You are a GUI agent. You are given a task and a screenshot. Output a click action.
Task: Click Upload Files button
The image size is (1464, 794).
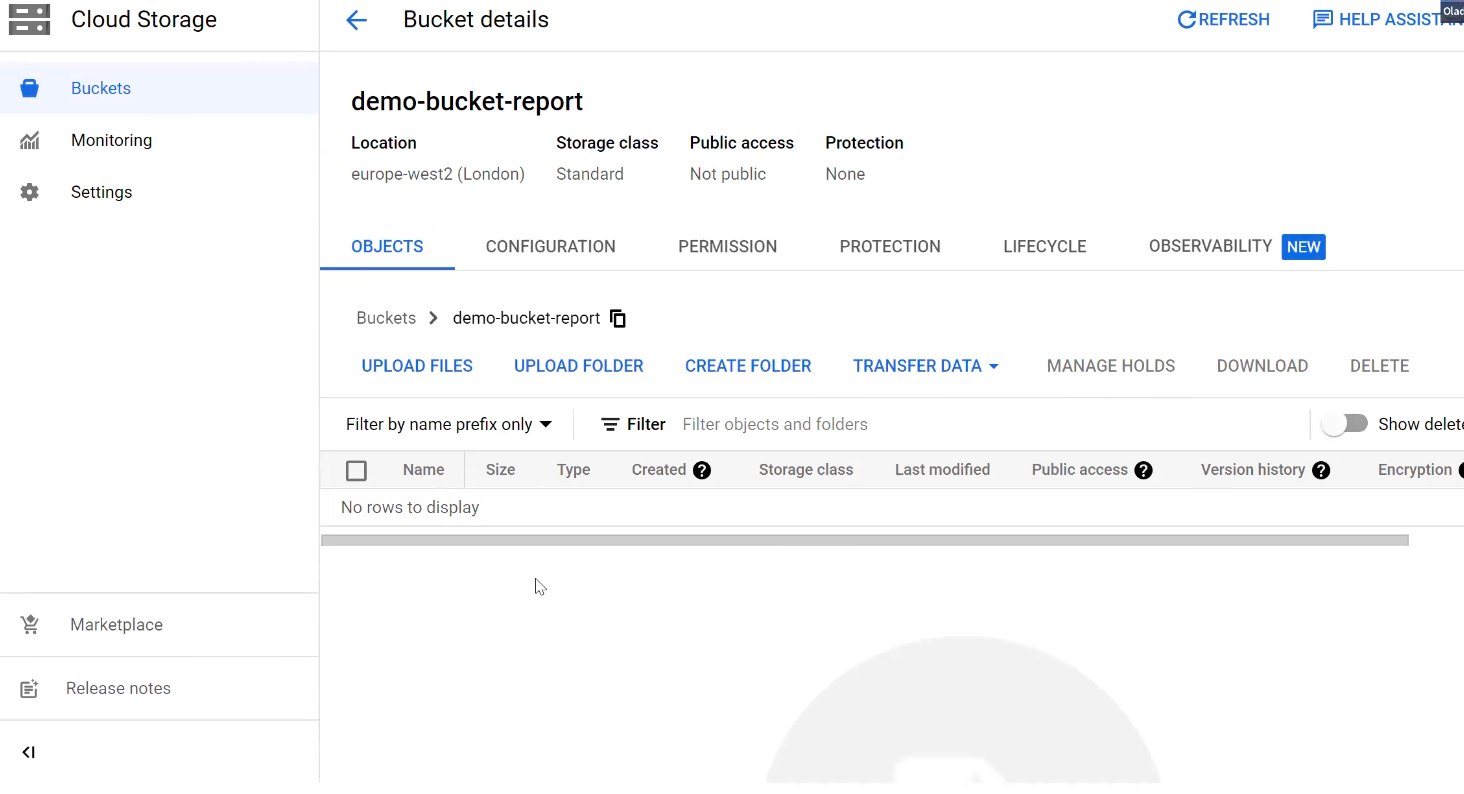pyautogui.click(x=417, y=366)
